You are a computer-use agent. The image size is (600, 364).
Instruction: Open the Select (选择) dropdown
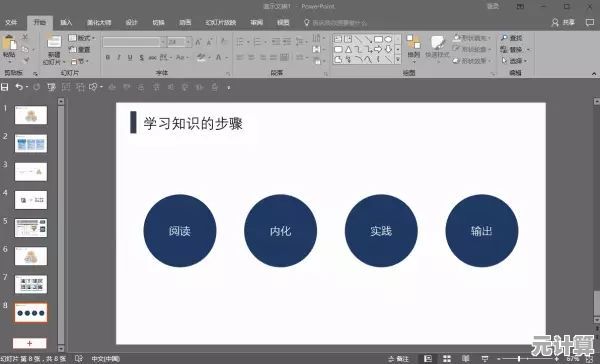tap(515, 61)
